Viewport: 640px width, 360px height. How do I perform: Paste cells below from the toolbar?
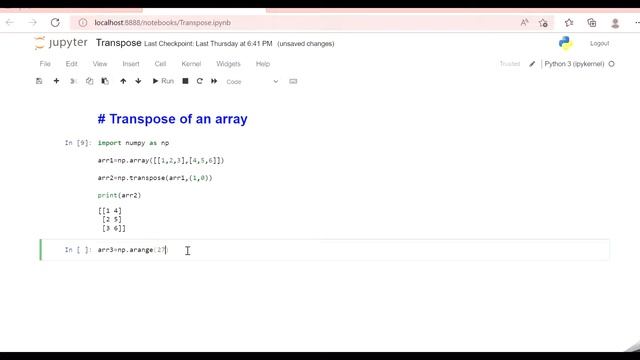pyautogui.click(x=105, y=81)
